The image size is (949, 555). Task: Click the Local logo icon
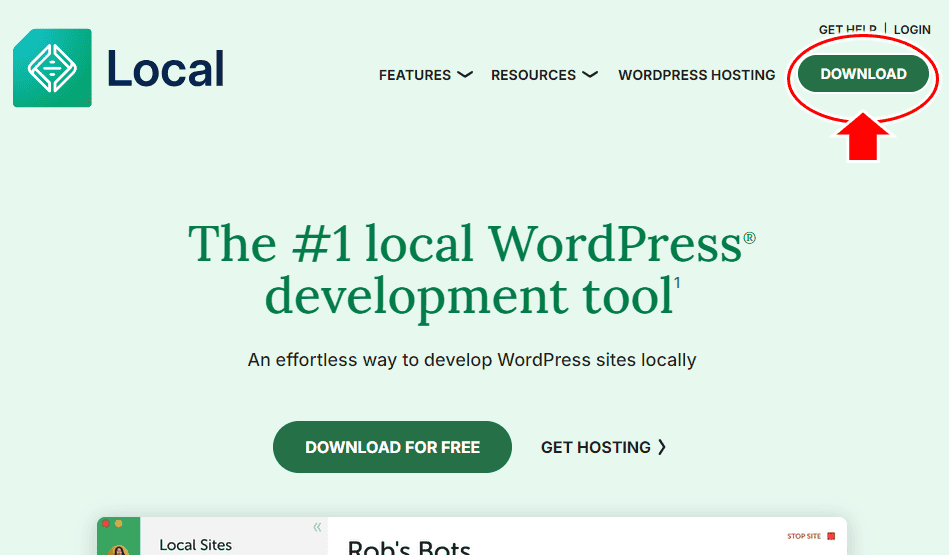52,68
